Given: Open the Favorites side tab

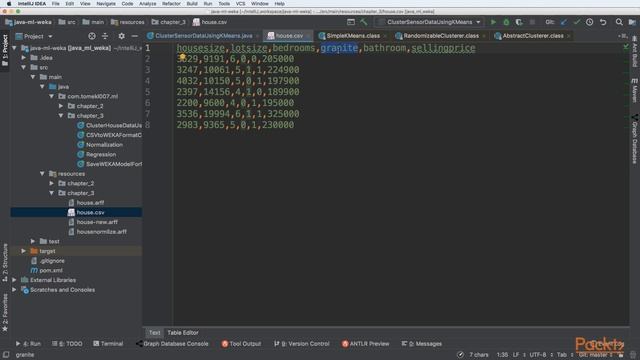Looking at the screenshot, I should (5, 313).
